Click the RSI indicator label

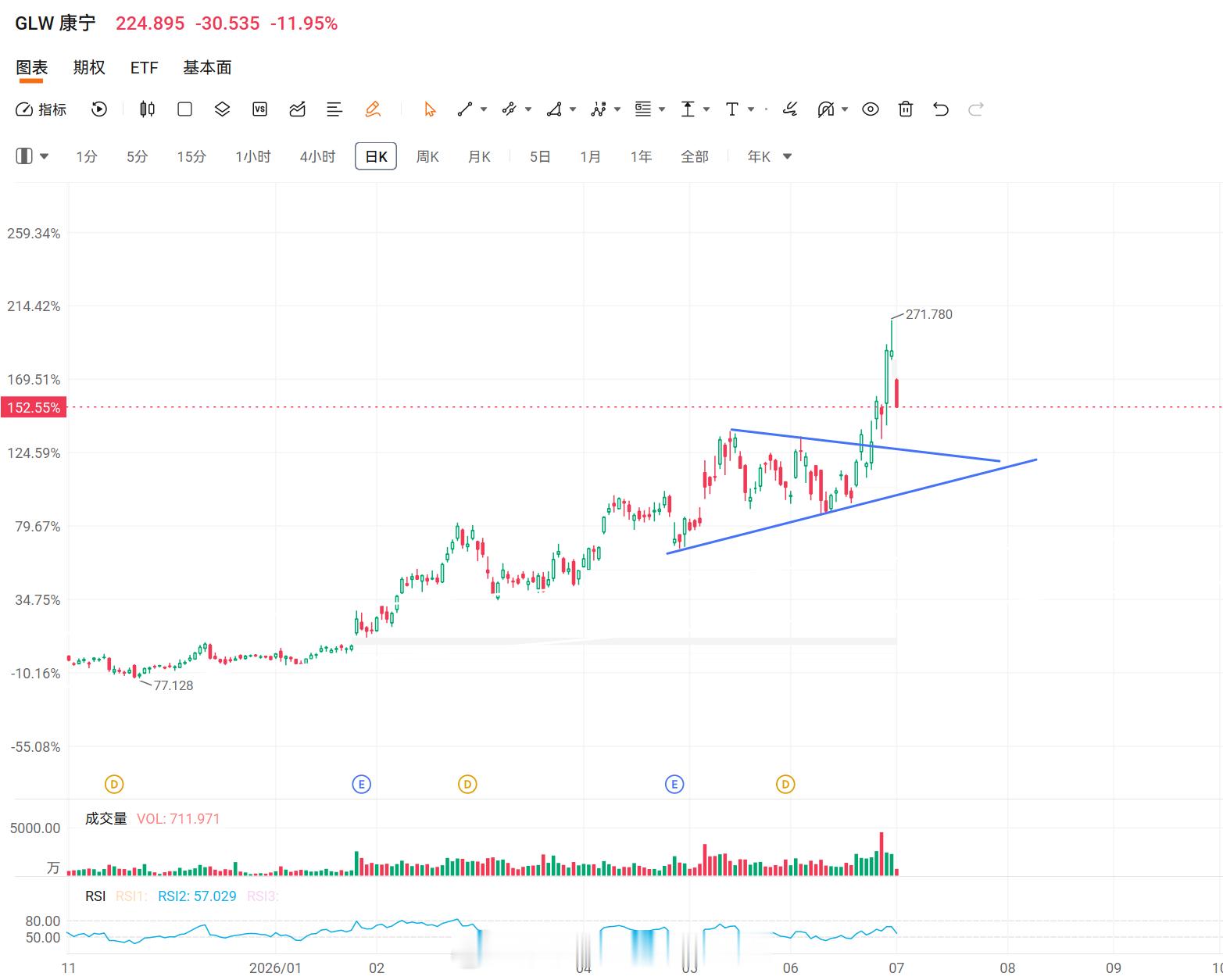tap(95, 896)
